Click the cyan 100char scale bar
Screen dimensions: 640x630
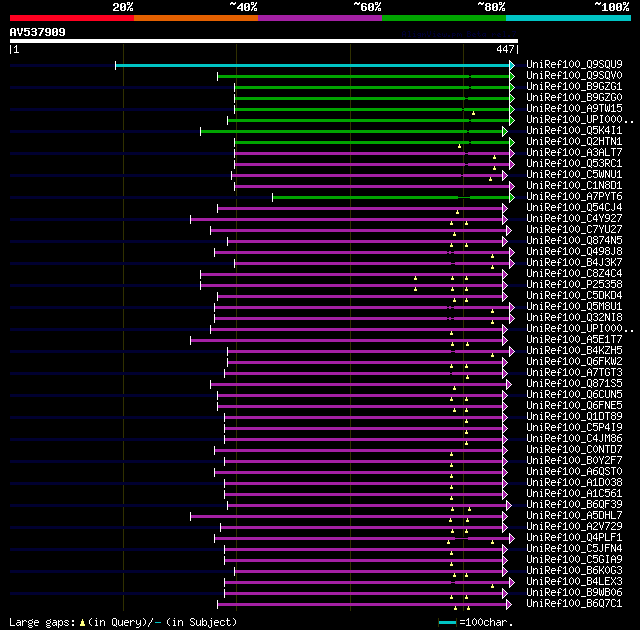click(x=447, y=623)
